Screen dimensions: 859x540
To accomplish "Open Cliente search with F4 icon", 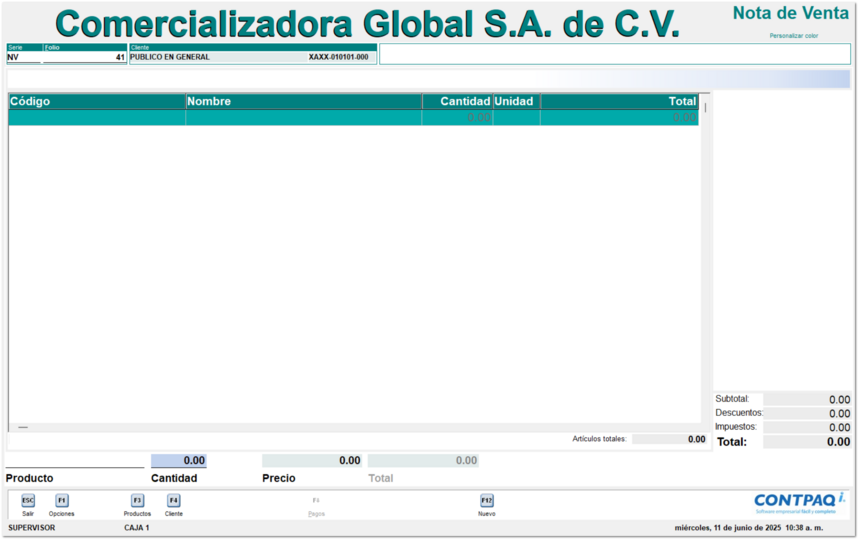I will (174, 500).
